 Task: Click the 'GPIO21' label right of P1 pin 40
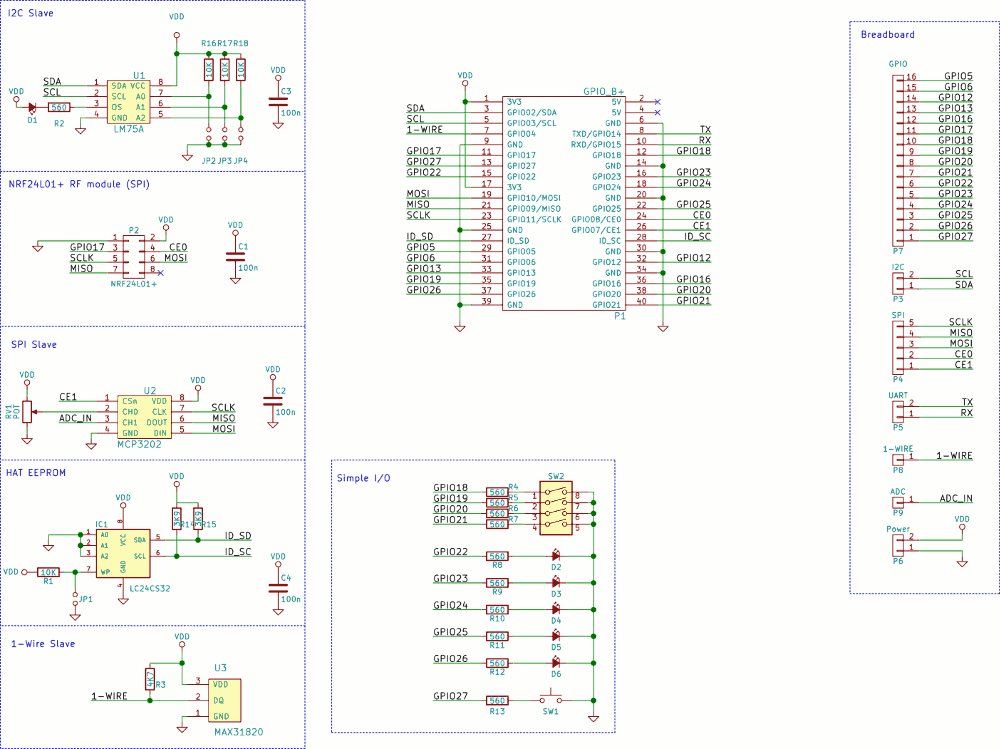[x=693, y=300]
